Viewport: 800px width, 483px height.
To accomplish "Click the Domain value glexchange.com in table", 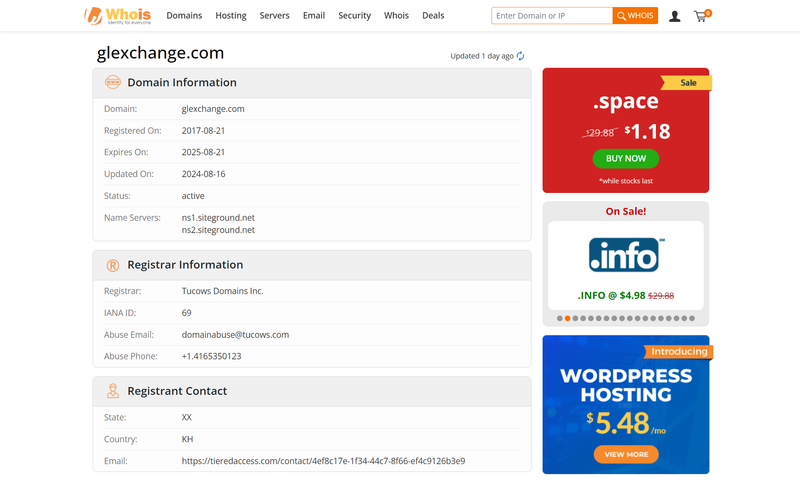I will (x=213, y=109).
